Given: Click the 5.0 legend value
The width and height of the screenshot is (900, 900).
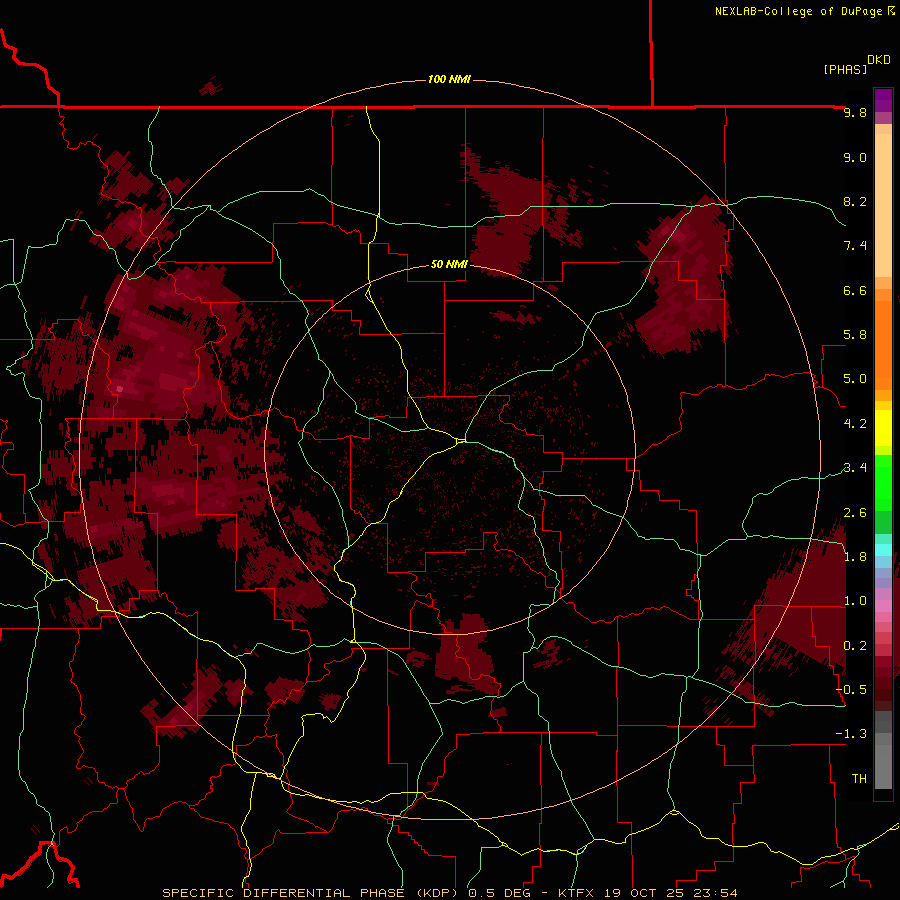Looking at the screenshot, I should 855,379.
